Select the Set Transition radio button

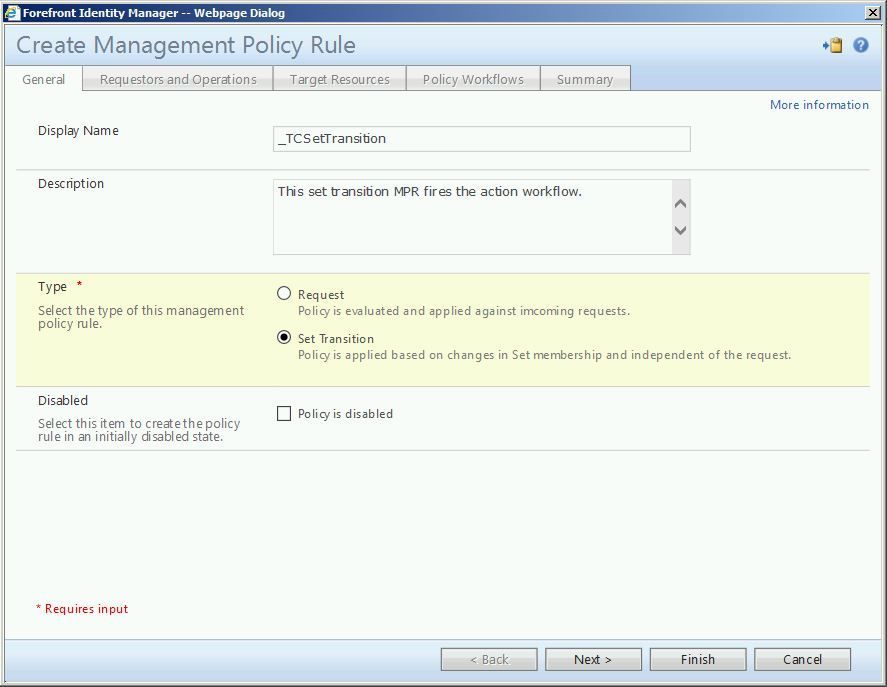tap(284, 337)
